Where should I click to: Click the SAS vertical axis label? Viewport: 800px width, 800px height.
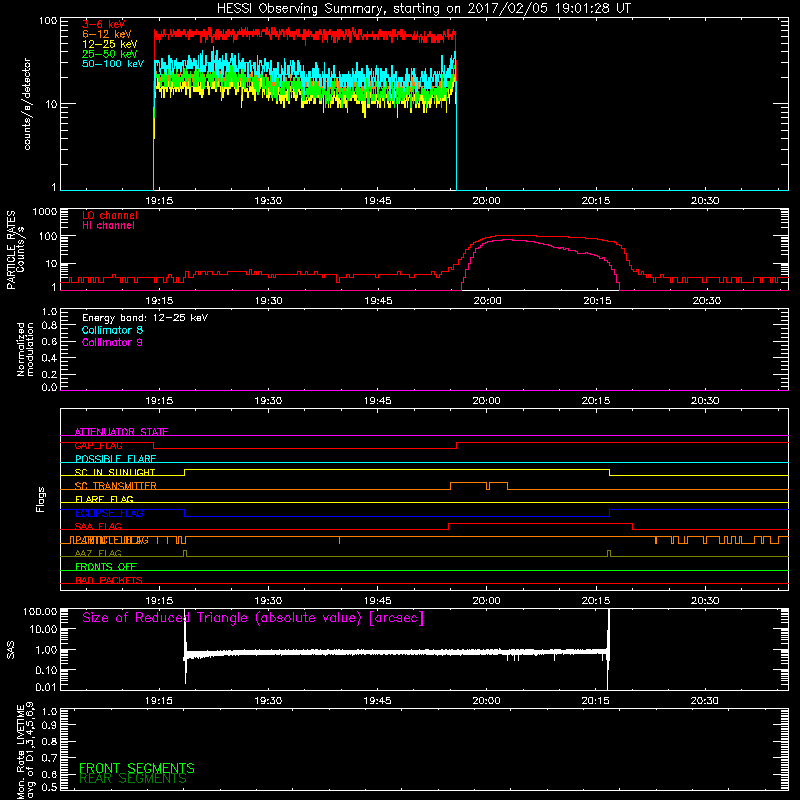10,650
